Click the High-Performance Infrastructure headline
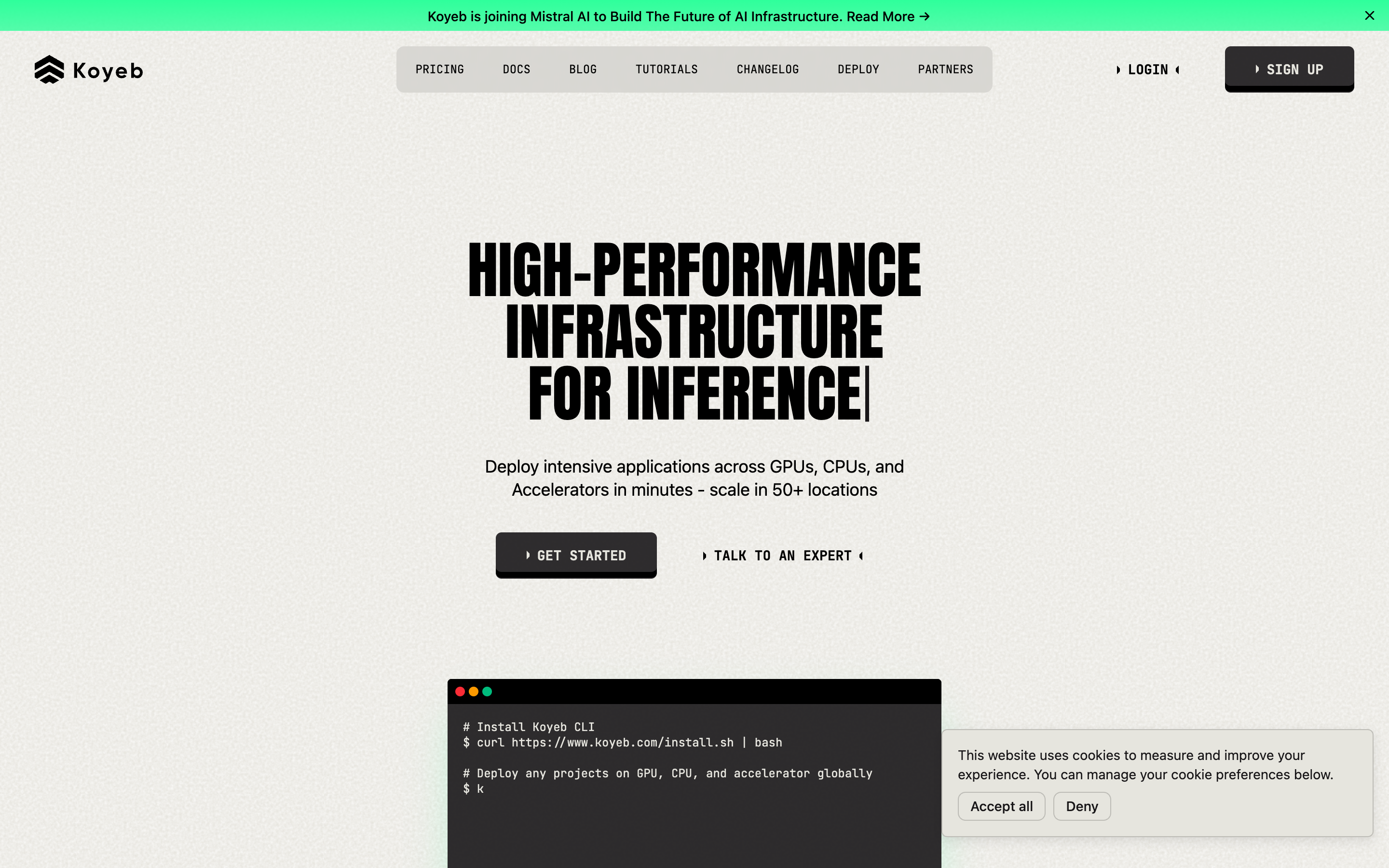Image resolution: width=1389 pixels, height=868 pixels. pos(694,331)
